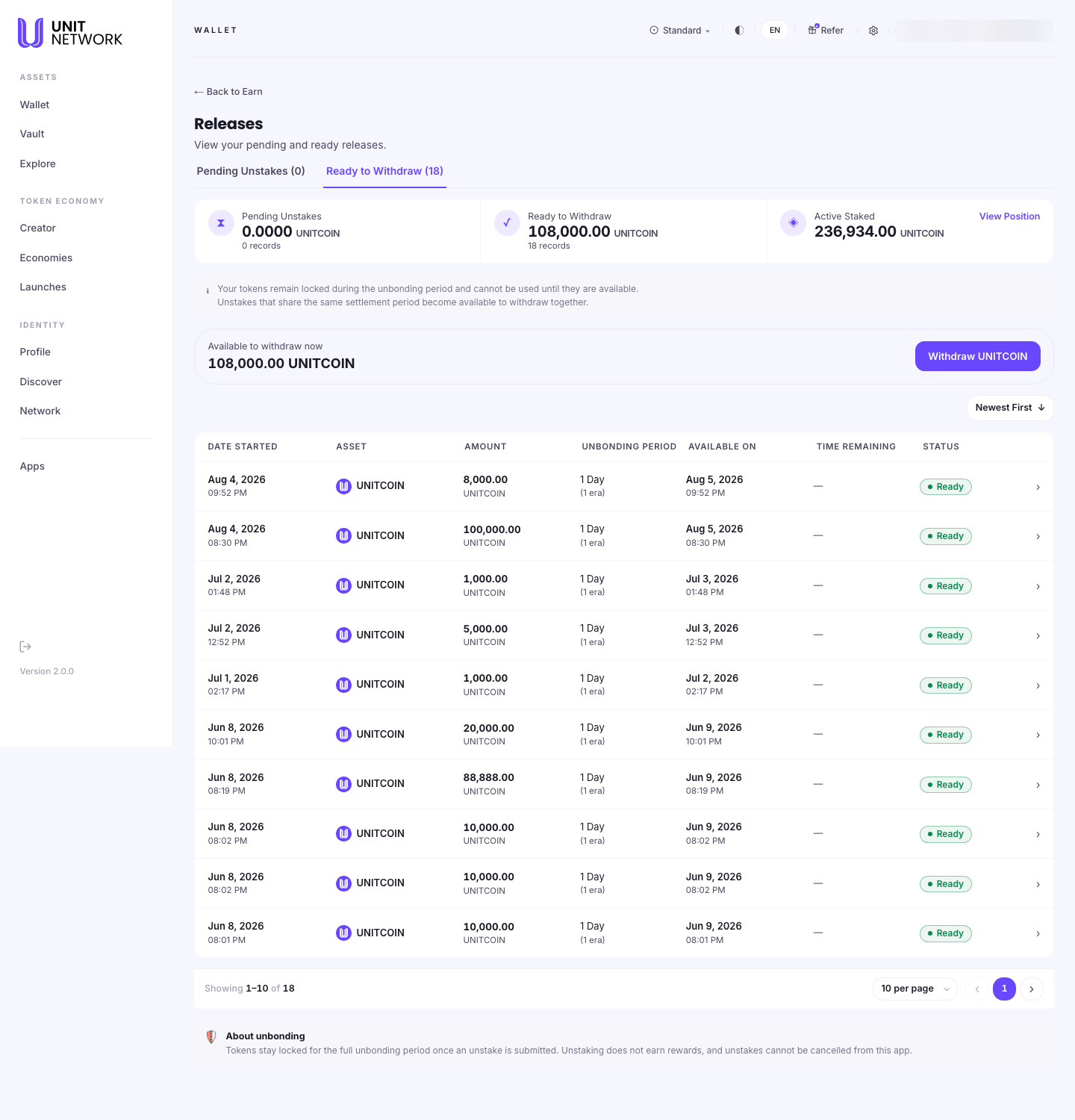Click UNITCOIN logo in 5,000.00 row
This screenshot has height=1120, width=1075.
tap(343, 635)
